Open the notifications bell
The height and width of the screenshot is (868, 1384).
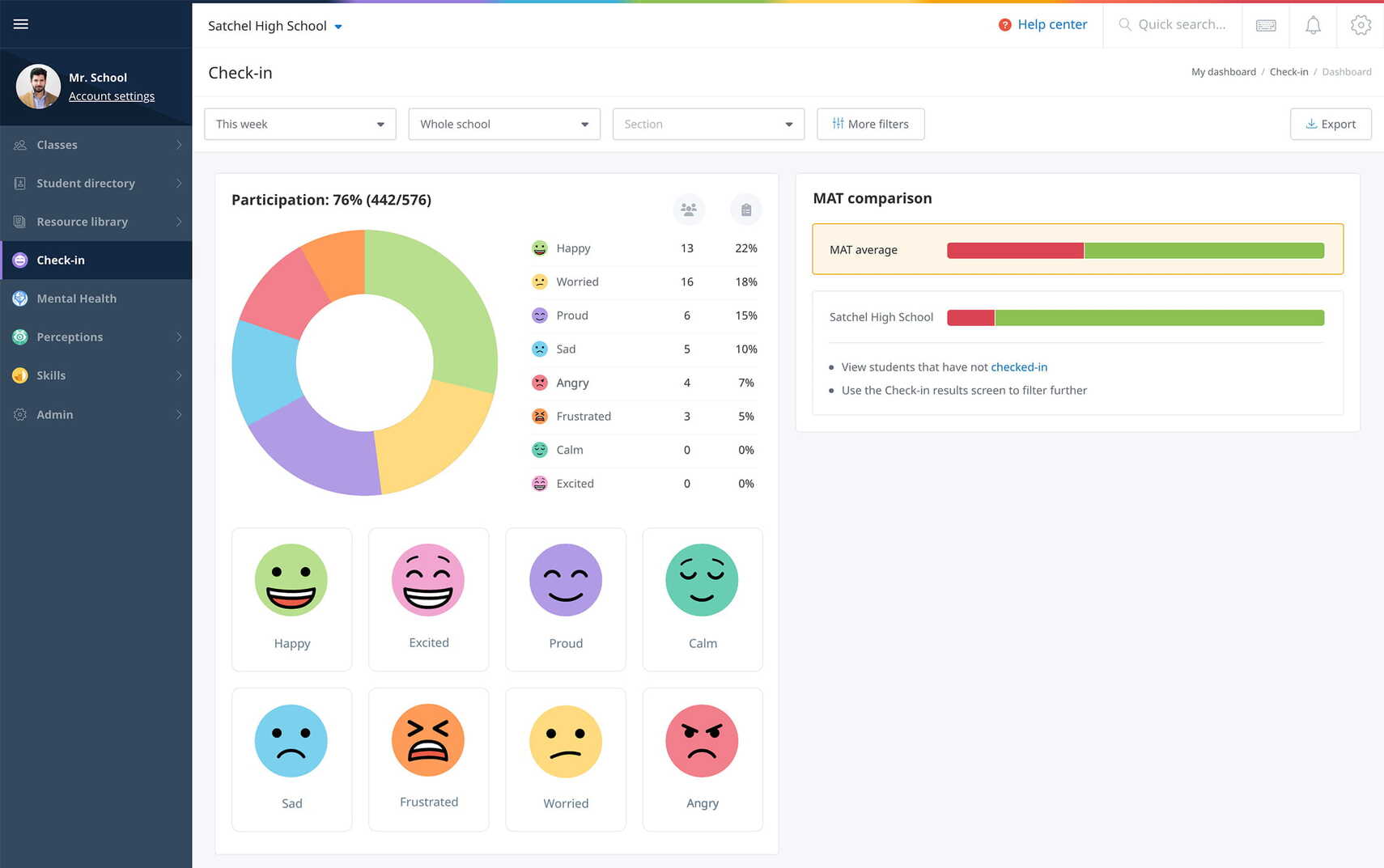pos(1313,25)
